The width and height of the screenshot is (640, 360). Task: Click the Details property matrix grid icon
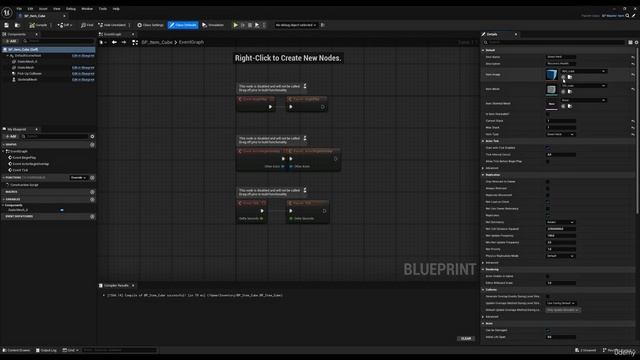pos(630,42)
